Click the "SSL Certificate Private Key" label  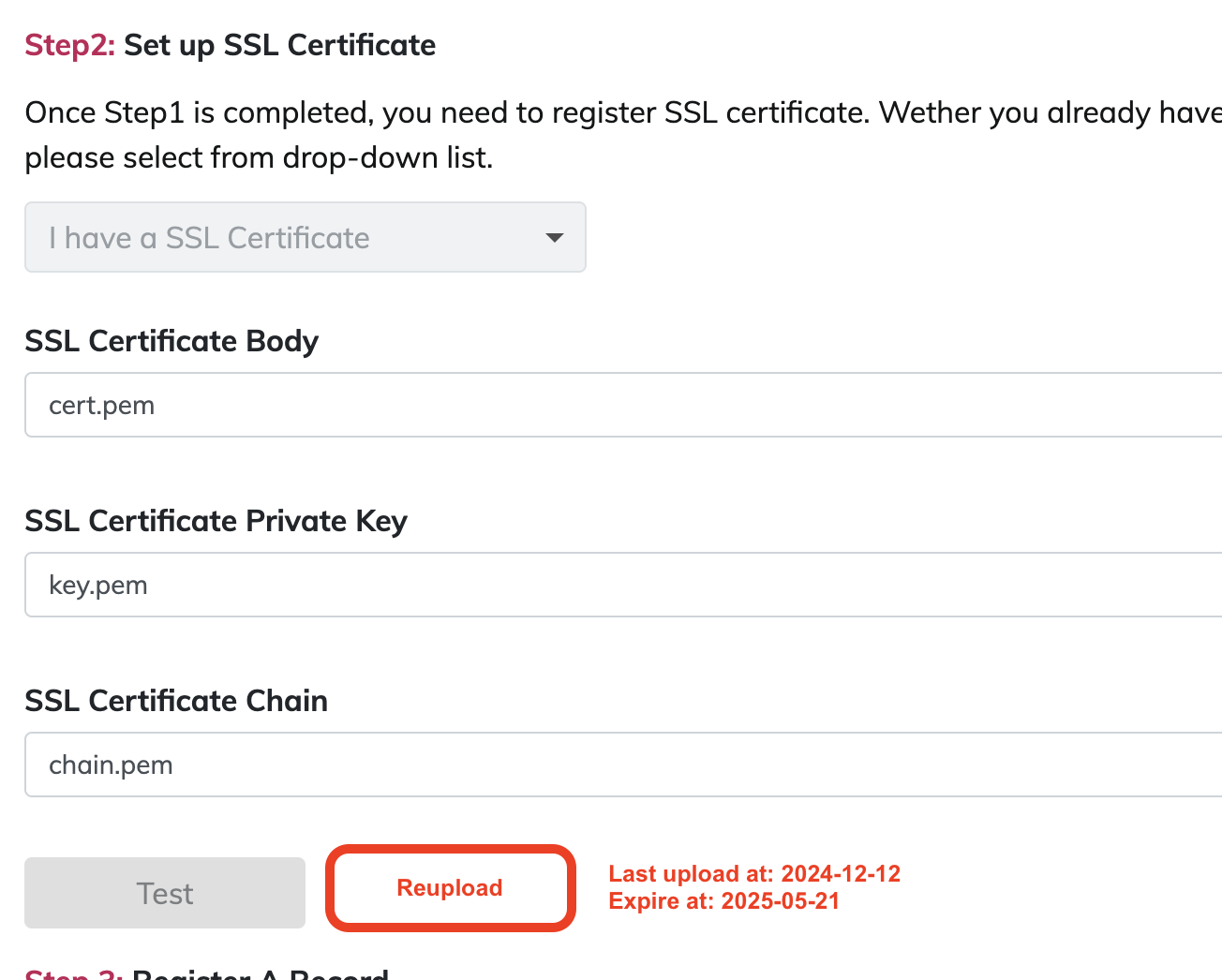(216, 521)
